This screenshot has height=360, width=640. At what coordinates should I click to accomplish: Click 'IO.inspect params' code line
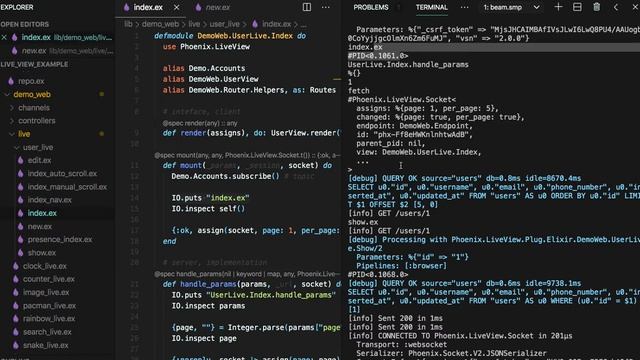click(208, 306)
